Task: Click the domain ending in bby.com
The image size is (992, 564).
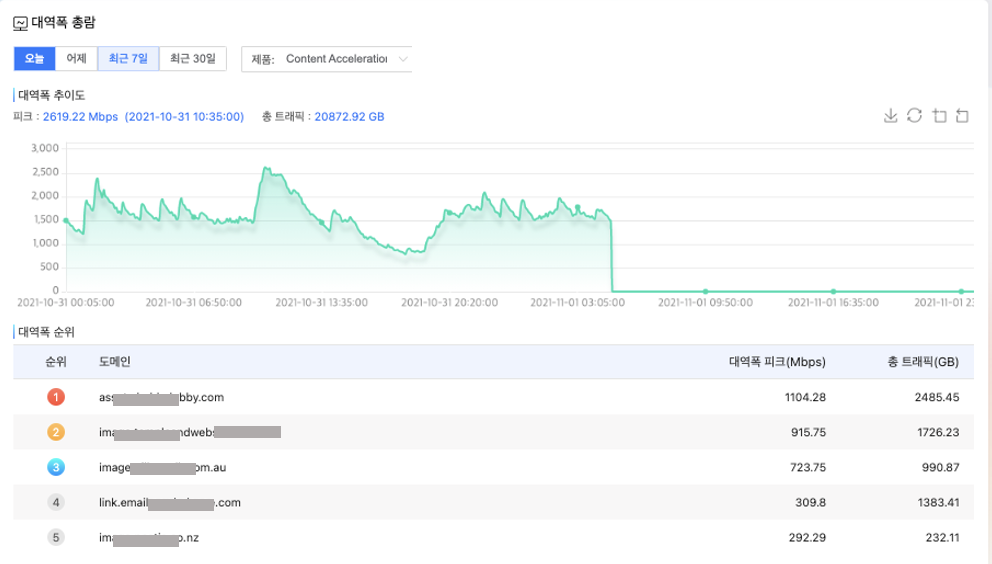Action: click(x=161, y=397)
